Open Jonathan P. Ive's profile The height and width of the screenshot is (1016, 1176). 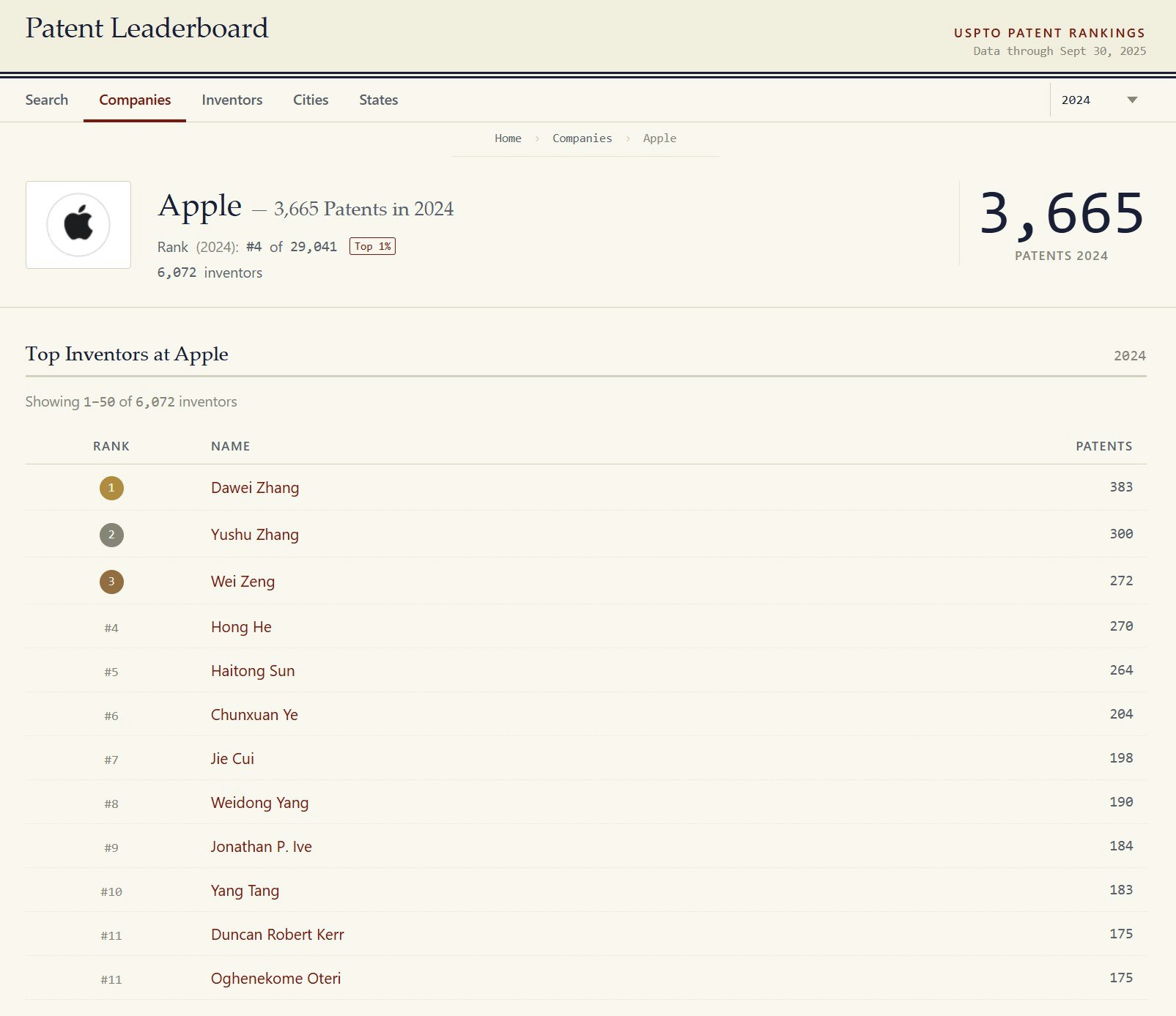262,847
